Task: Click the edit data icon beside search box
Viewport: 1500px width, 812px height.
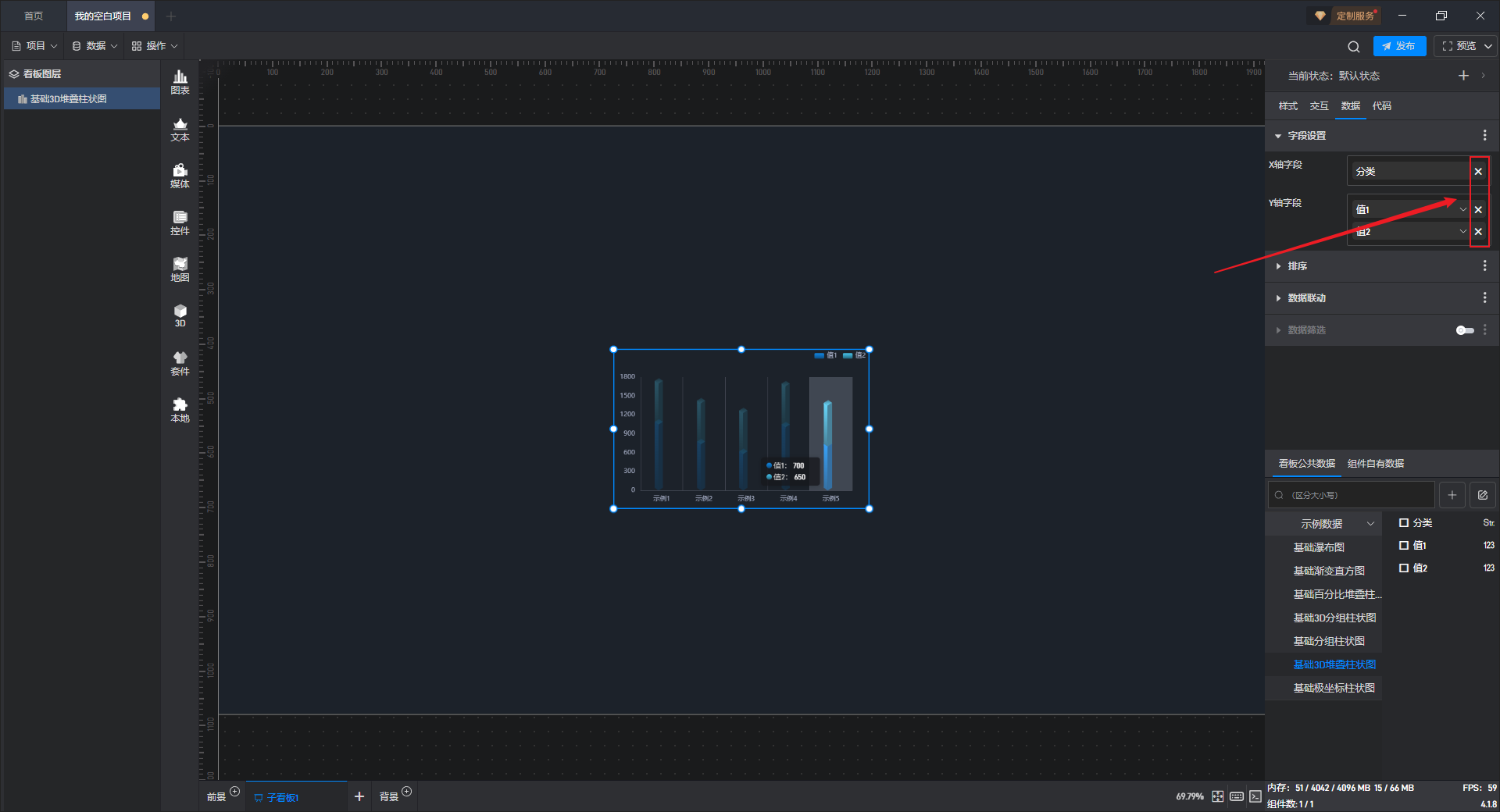Action: [1483, 495]
